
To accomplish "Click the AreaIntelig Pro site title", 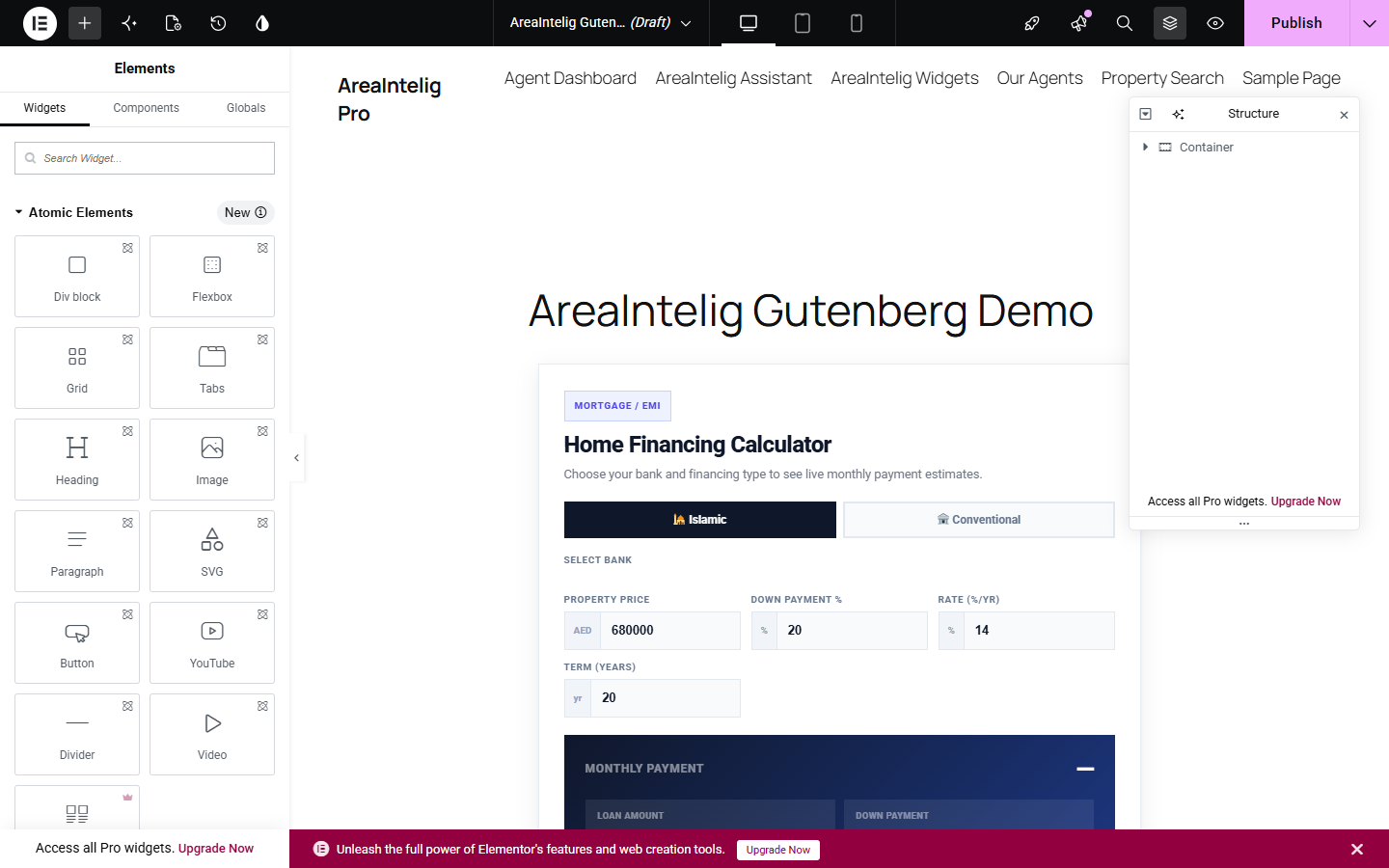I will tap(390, 99).
